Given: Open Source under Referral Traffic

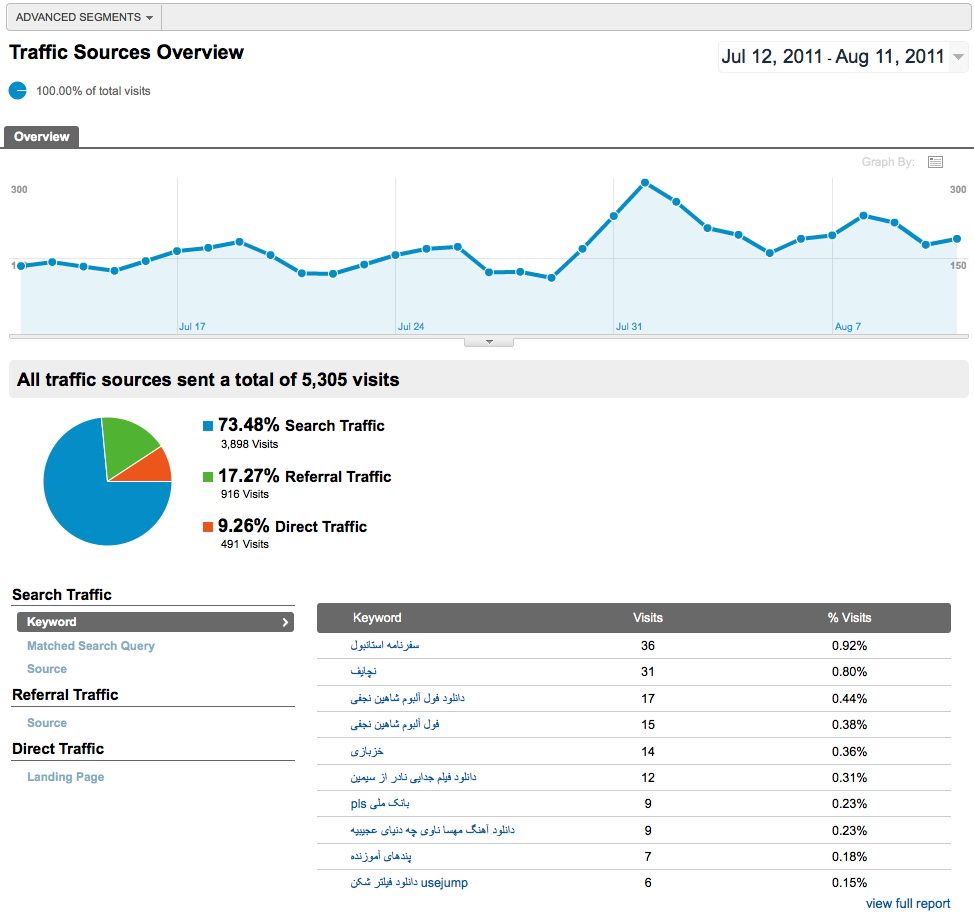Looking at the screenshot, I should [47, 723].
